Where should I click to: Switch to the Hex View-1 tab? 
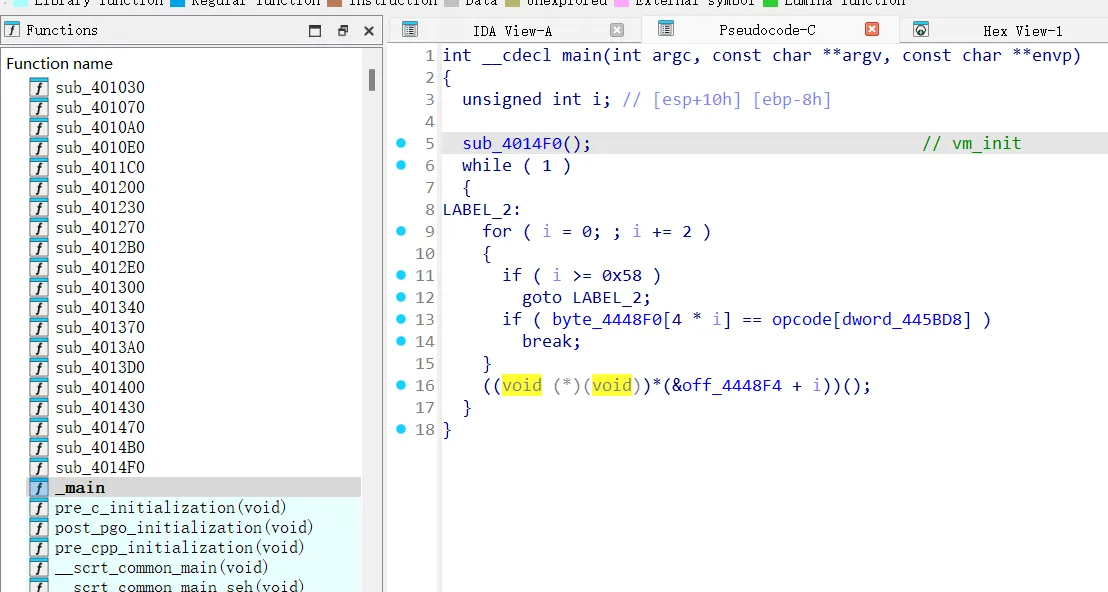click(1022, 31)
